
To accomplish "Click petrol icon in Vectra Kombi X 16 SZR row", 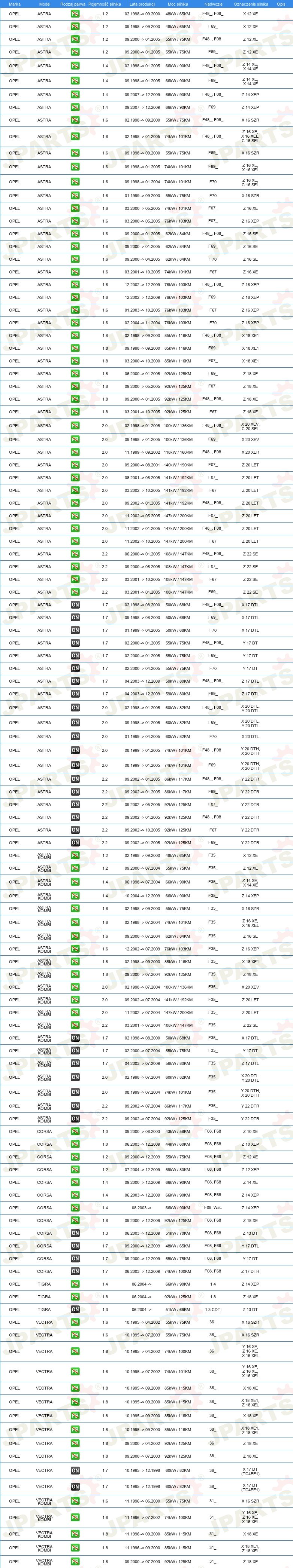I will 75,1501.
